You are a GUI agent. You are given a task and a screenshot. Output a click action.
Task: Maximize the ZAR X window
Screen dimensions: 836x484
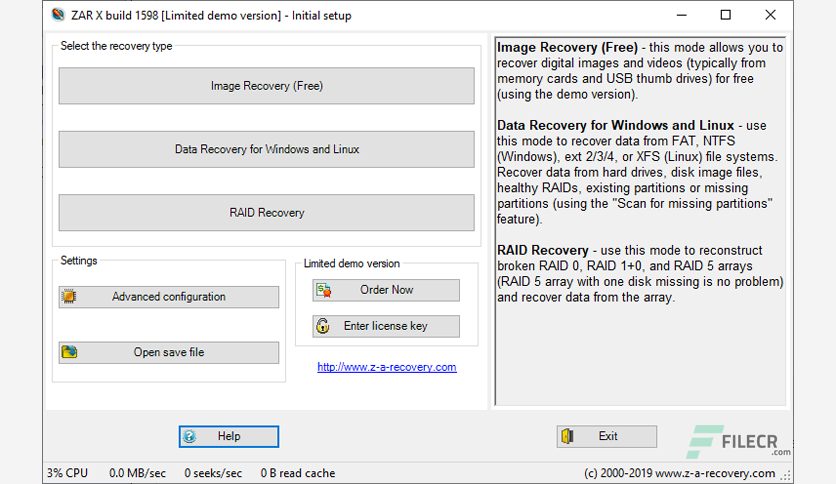(726, 15)
